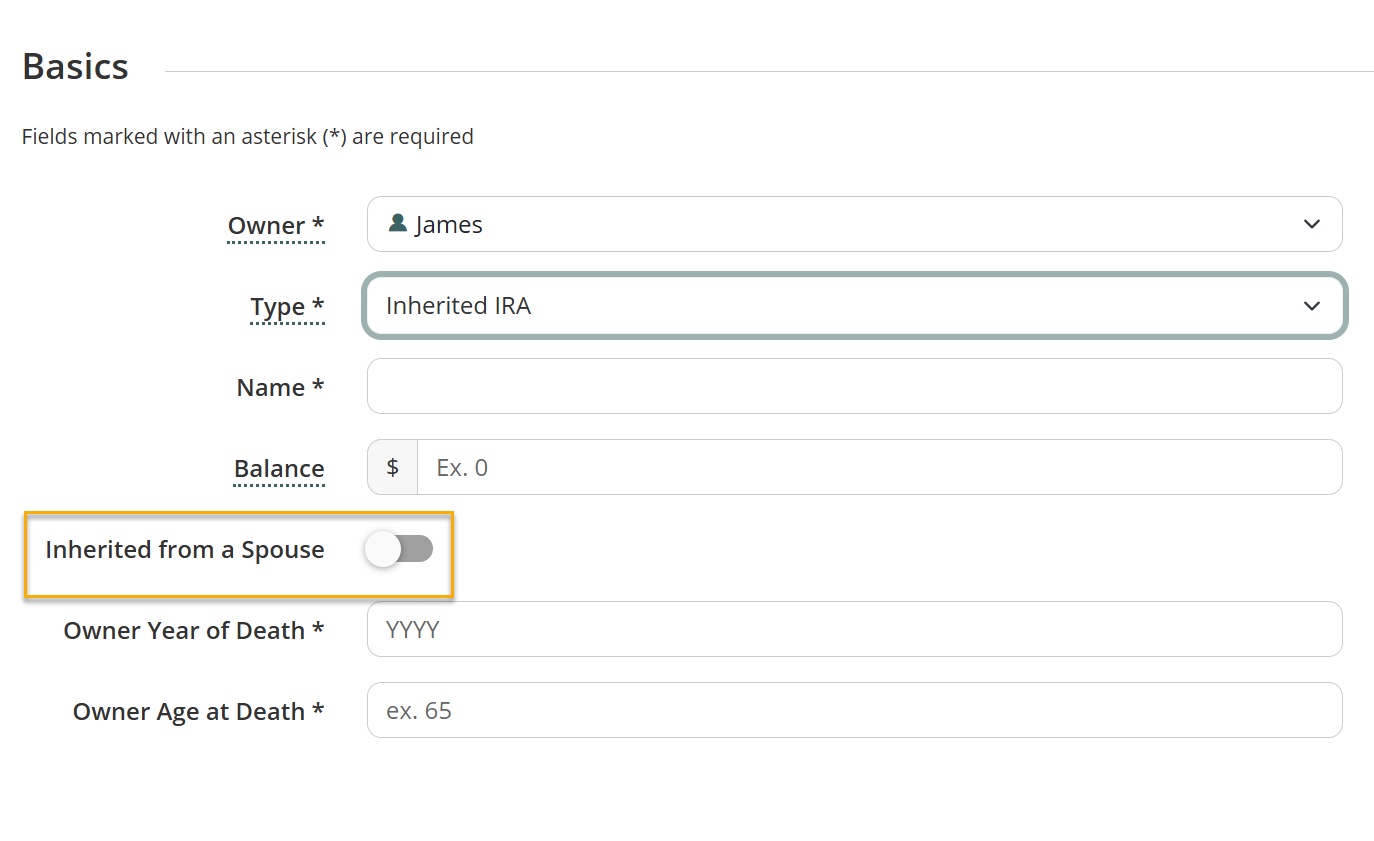Click into the Balance amount field

880,467
